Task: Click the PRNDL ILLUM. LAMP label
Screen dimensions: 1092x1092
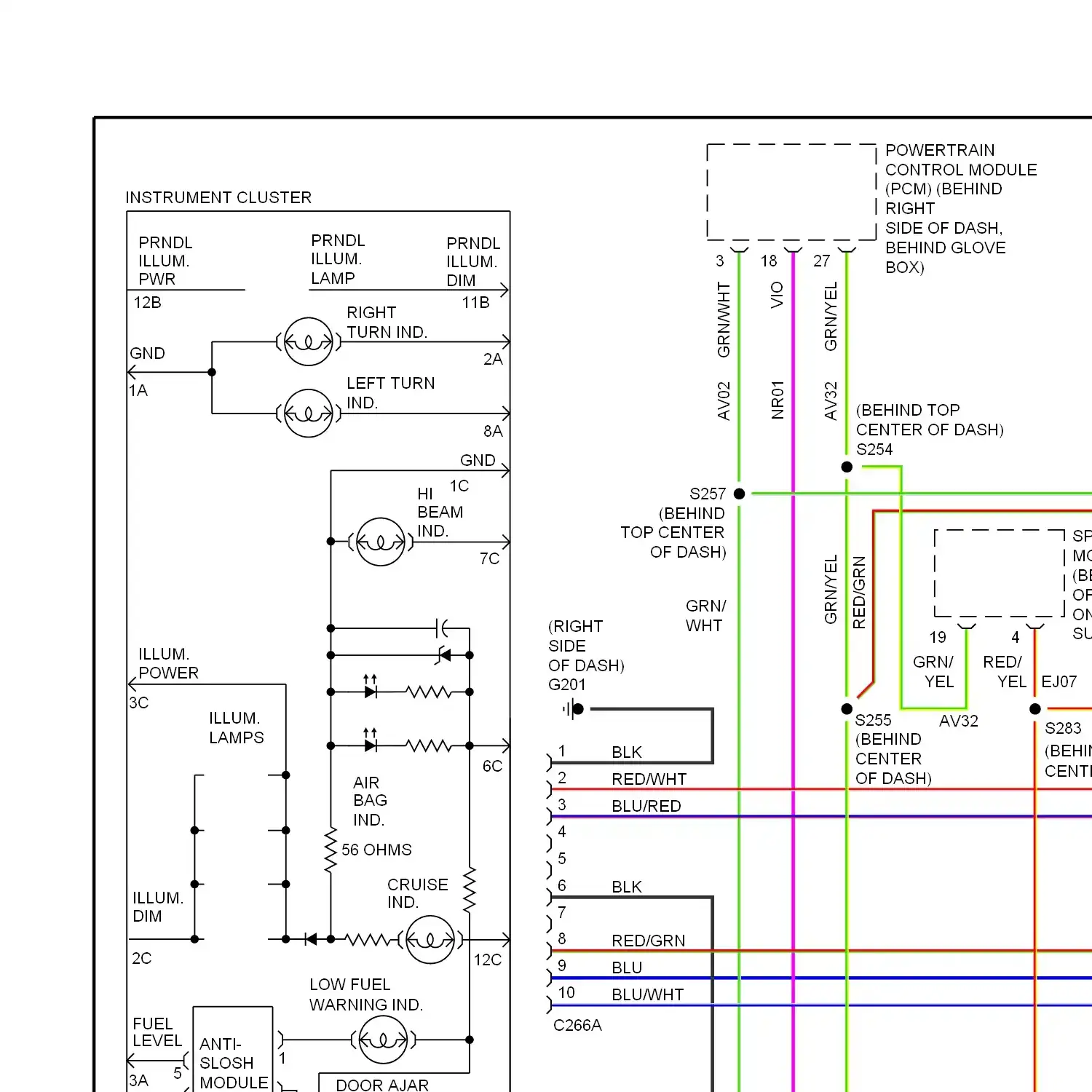Action: coord(338,259)
